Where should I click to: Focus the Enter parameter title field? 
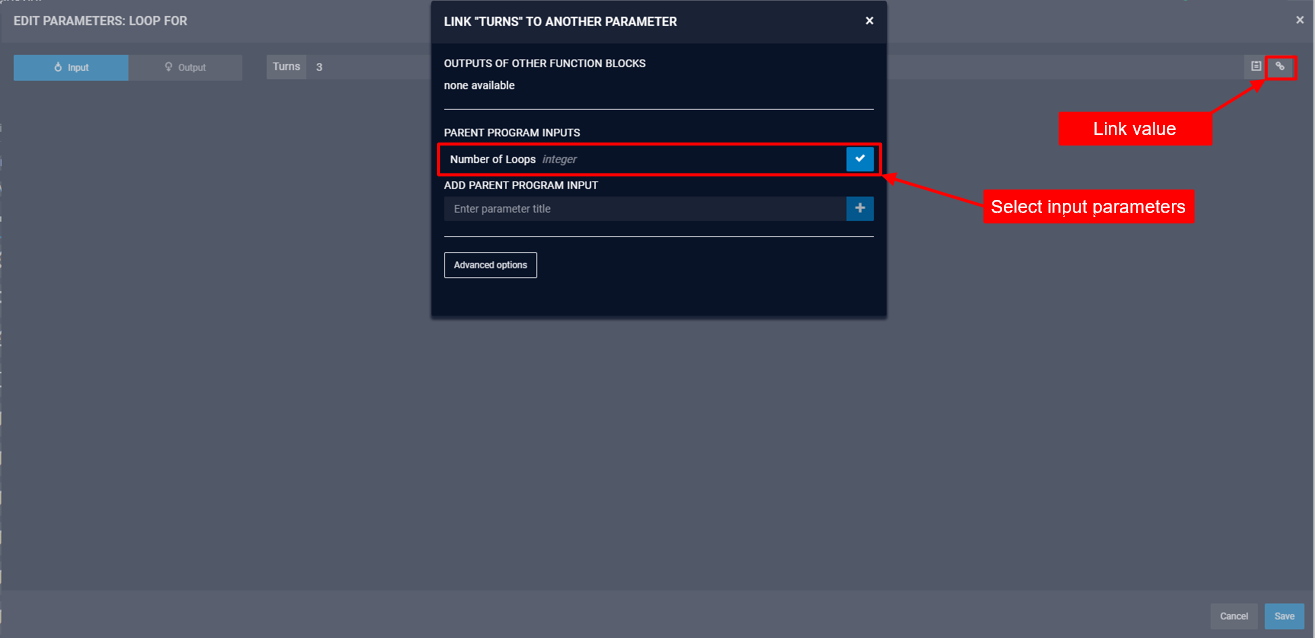645,208
